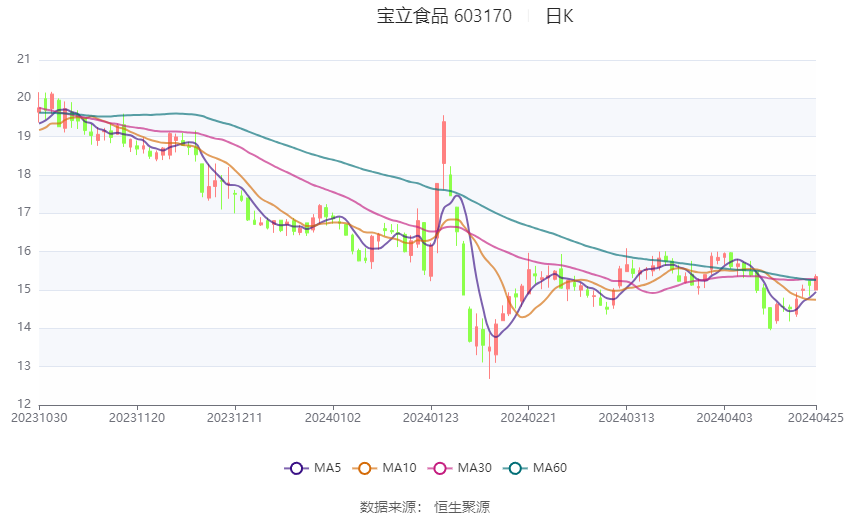Viewport: 850px width, 517px height.
Task: Toggle the MA10 legend series
Action: (384, 468)
